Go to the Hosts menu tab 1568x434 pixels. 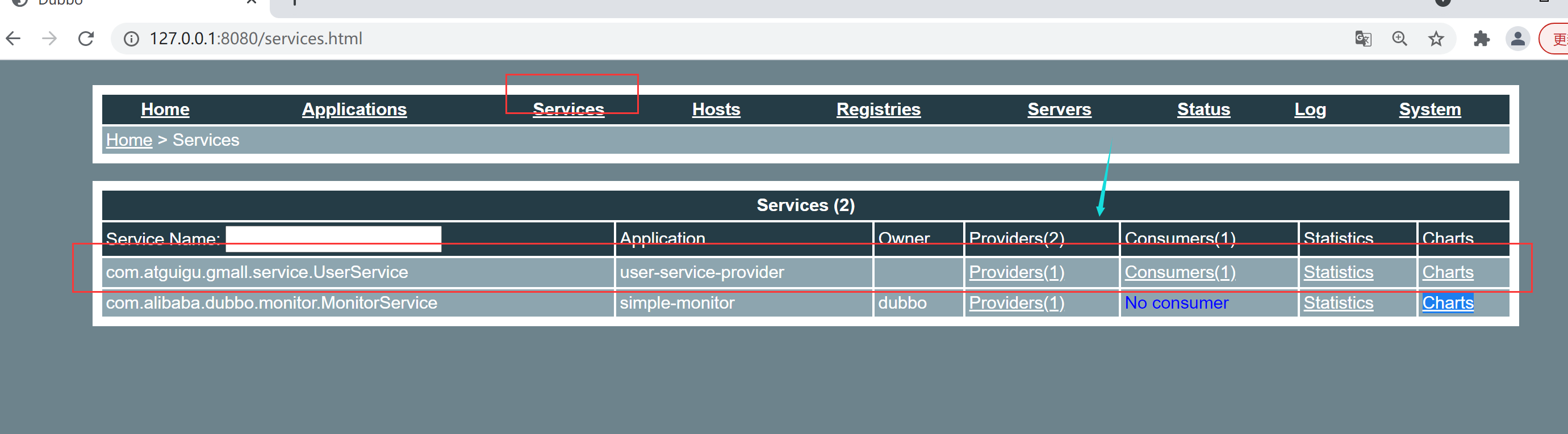[x=716, y=109]
